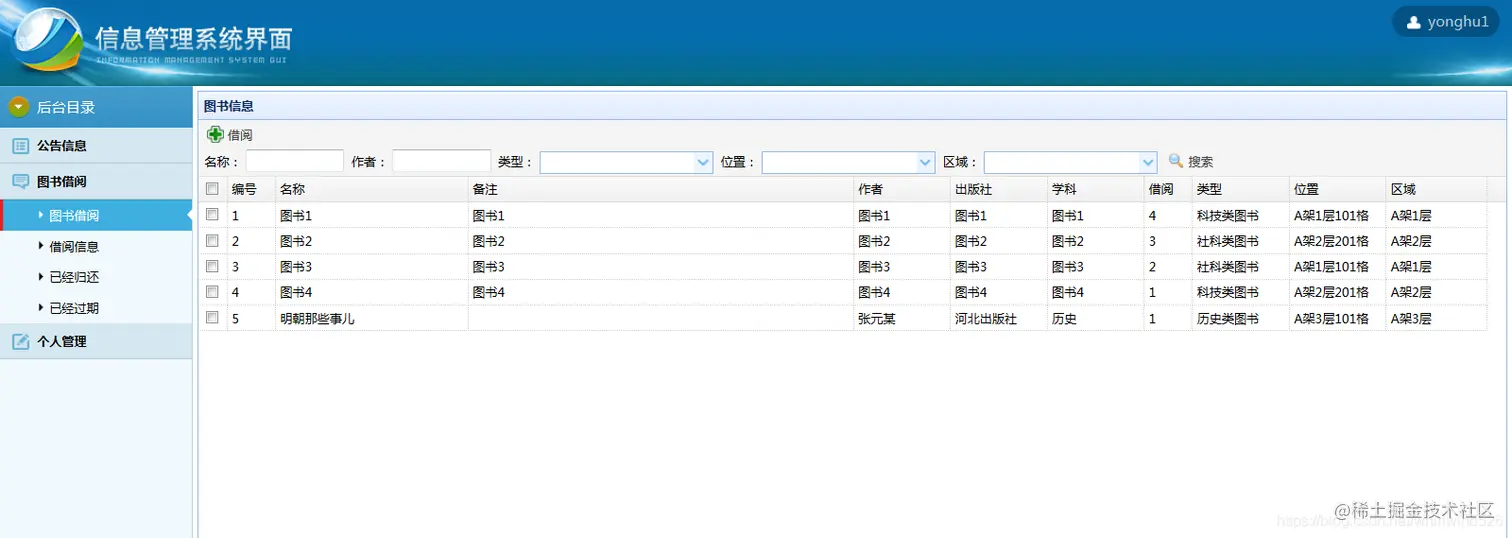Click the 借阅 toolbar button label

(240, 135)
